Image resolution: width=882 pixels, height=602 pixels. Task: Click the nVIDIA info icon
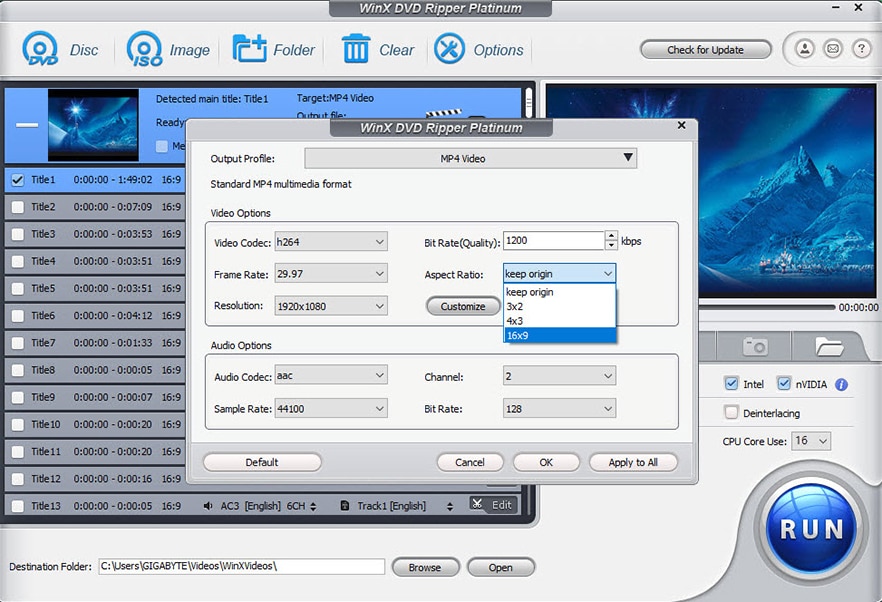tap(841, 384)
